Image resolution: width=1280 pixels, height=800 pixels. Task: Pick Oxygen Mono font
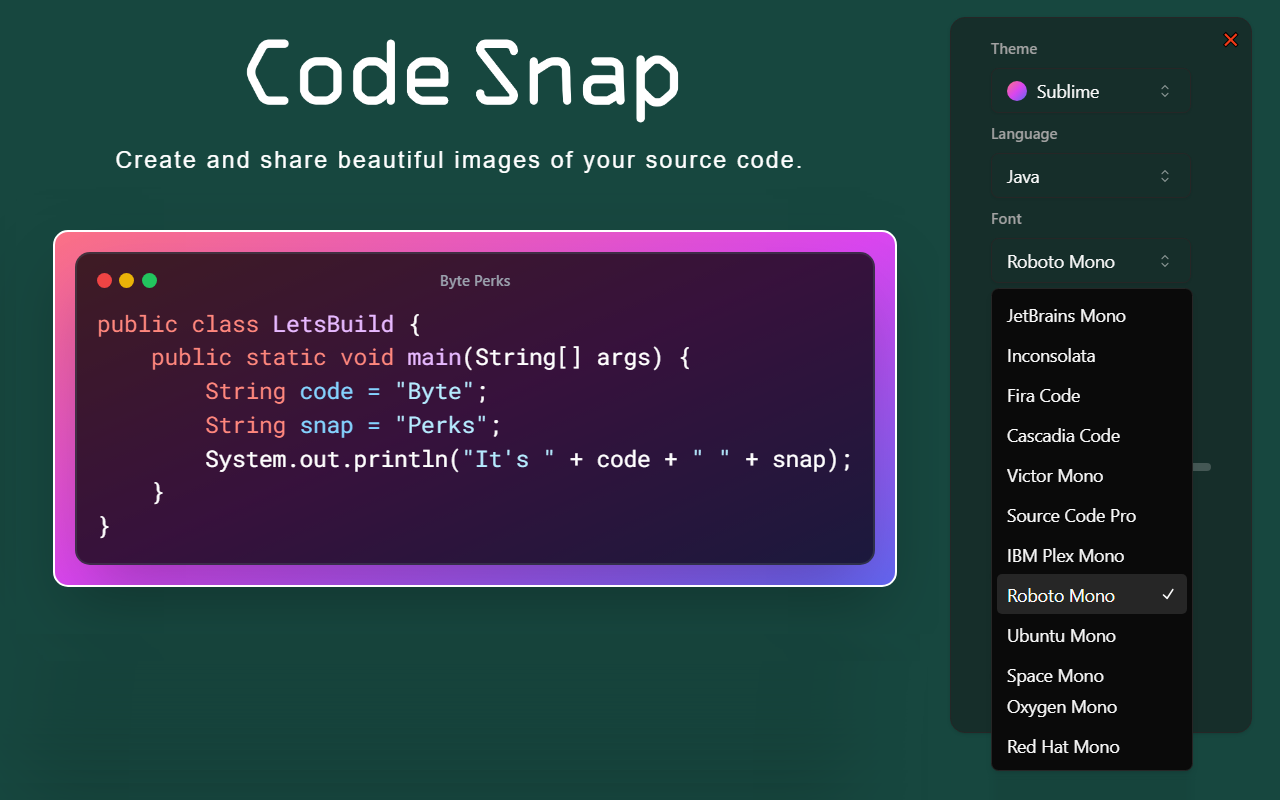coord(1092,706)
